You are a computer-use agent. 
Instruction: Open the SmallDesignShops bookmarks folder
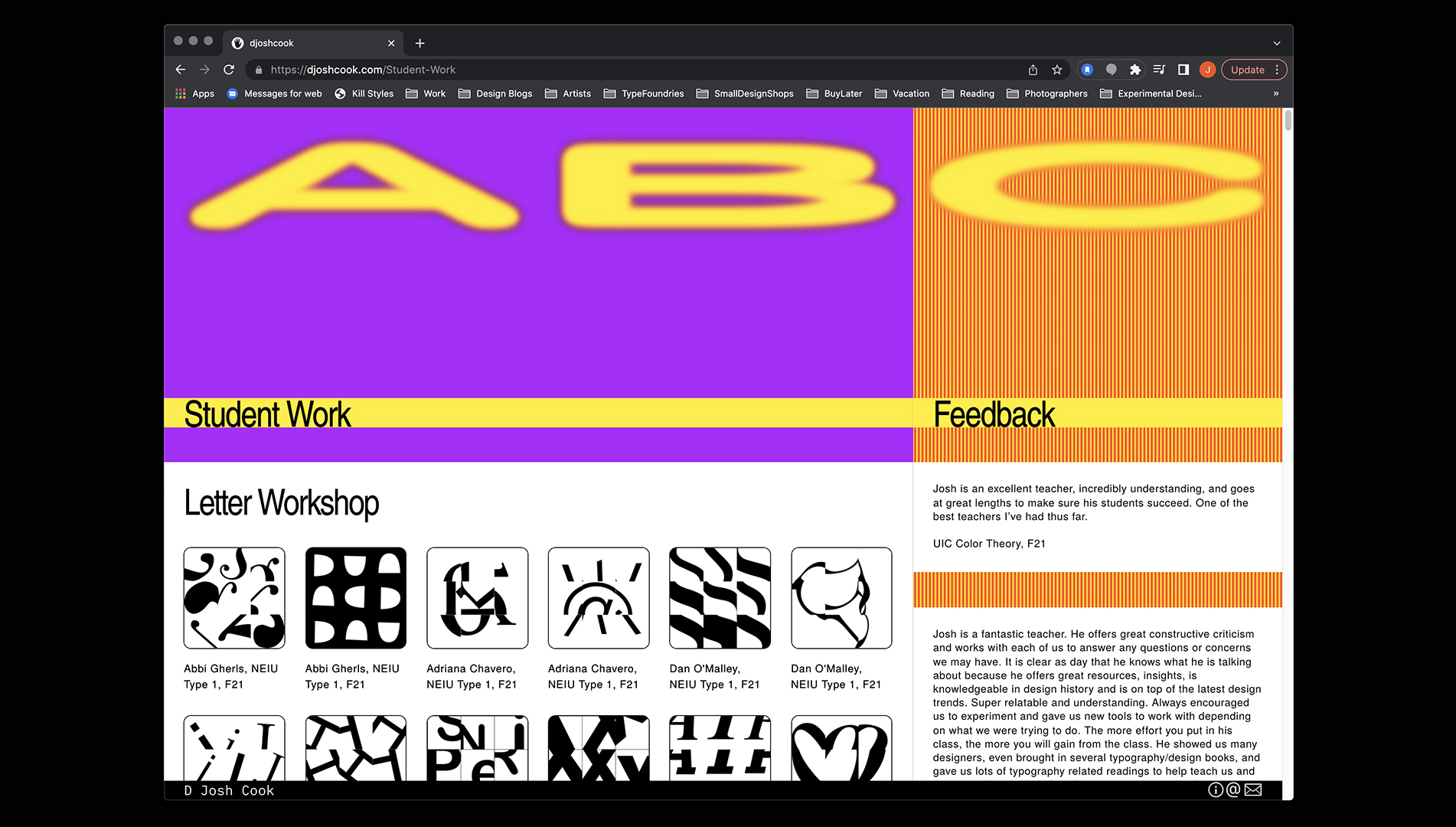point(745,93)
